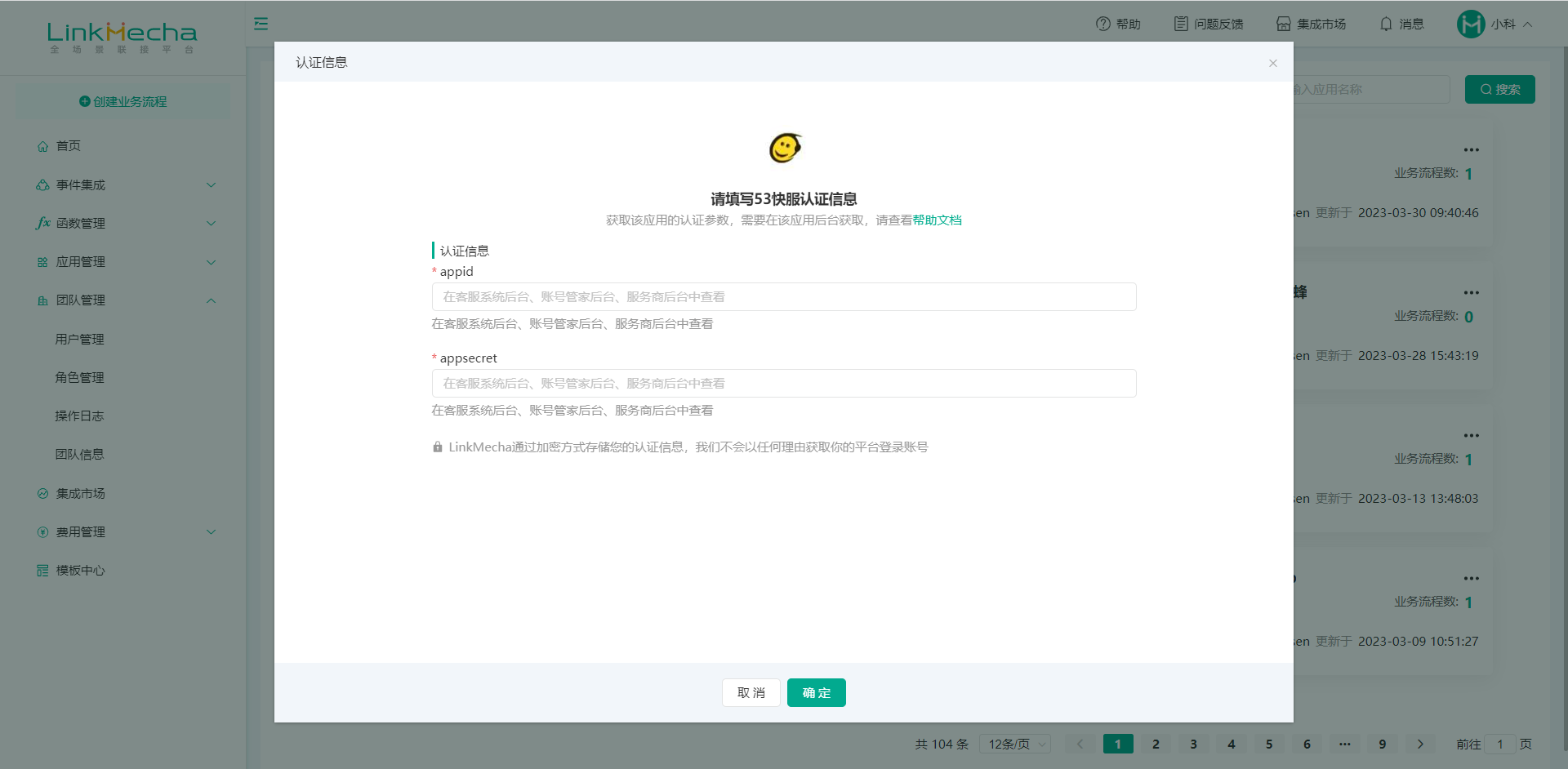Click the lock icon beside LinkMecha encryption note
This screenshot has height=769, width=1568.
click(438, 447)
